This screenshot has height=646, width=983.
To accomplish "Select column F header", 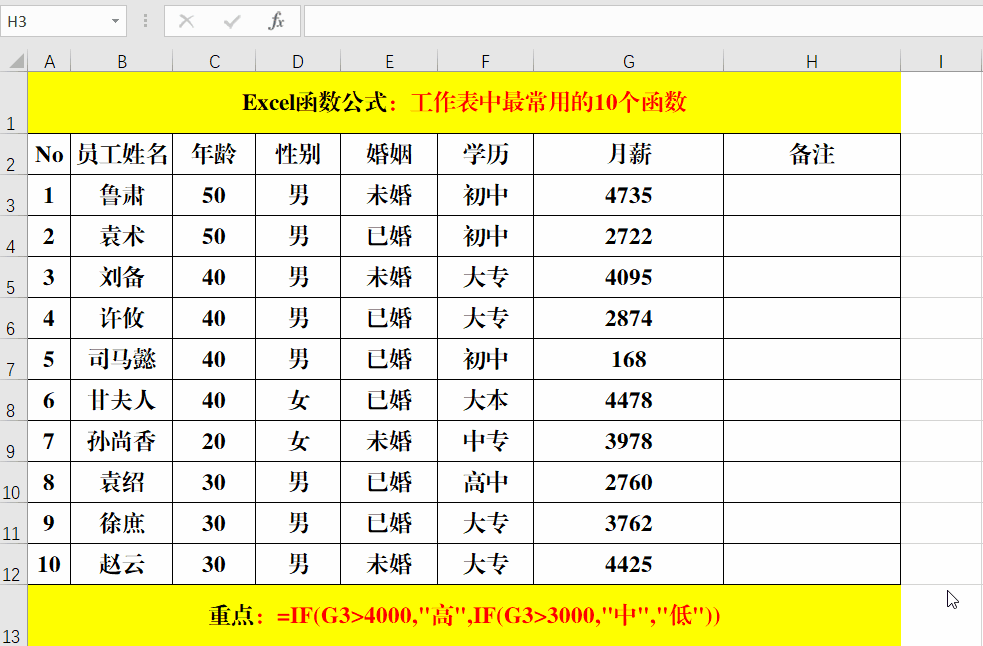I will (x=486, y=61).
